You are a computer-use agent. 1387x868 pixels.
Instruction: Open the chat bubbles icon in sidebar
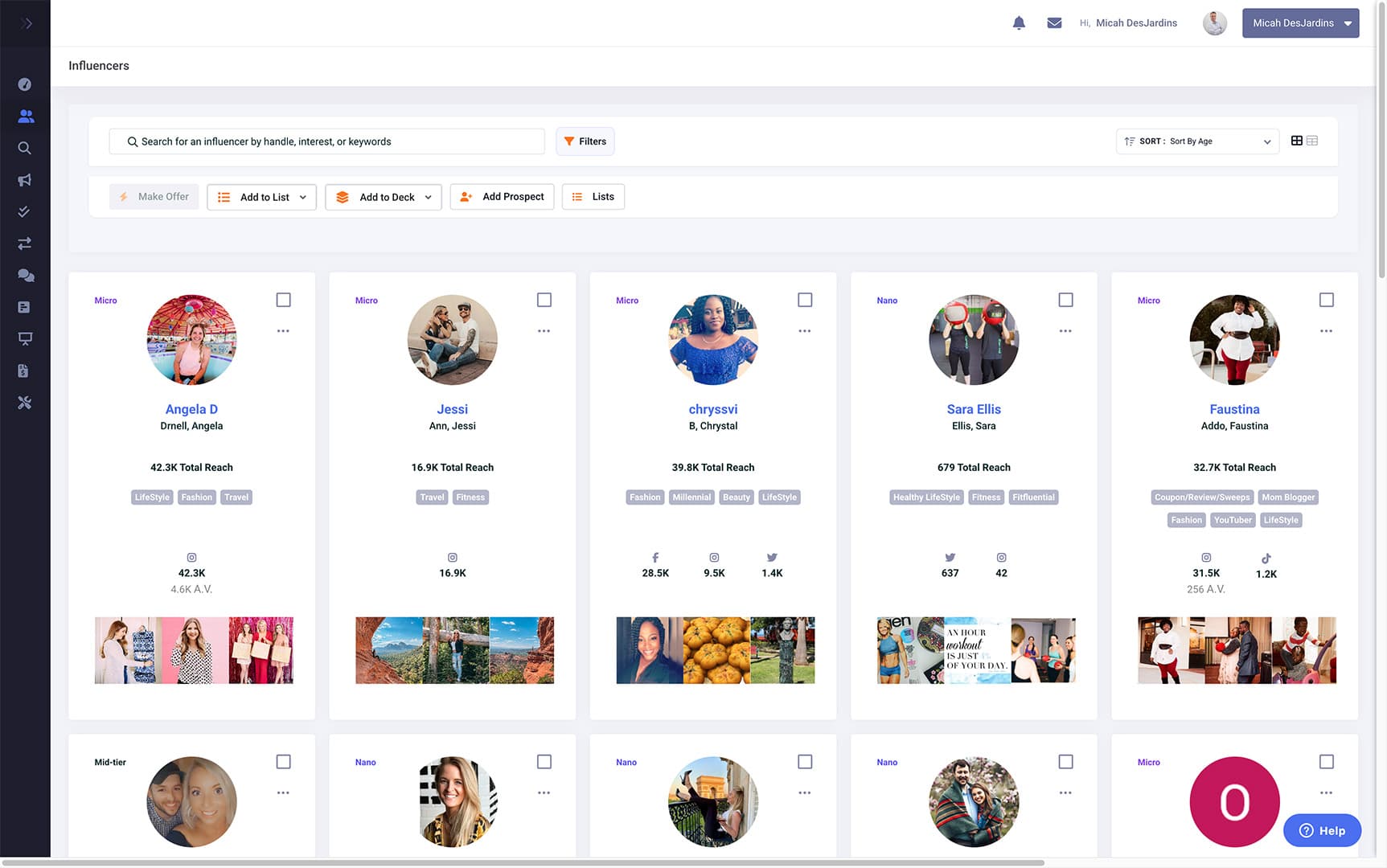pos(25,276)
